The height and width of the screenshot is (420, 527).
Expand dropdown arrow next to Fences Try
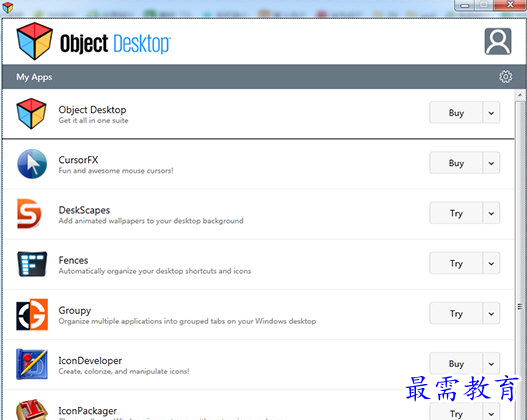pos(491,263)
